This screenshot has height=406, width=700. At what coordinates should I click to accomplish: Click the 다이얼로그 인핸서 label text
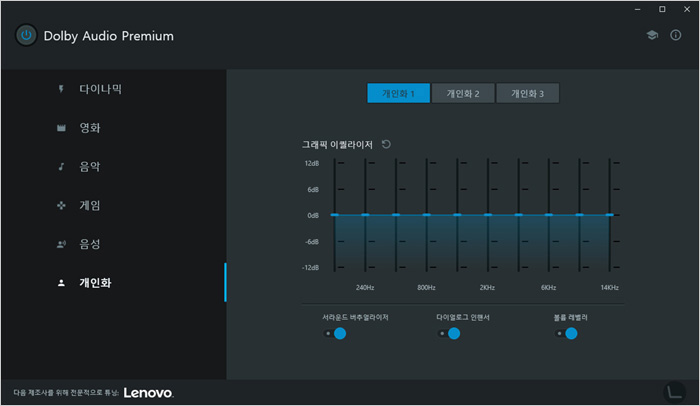(x=463, y=317)
